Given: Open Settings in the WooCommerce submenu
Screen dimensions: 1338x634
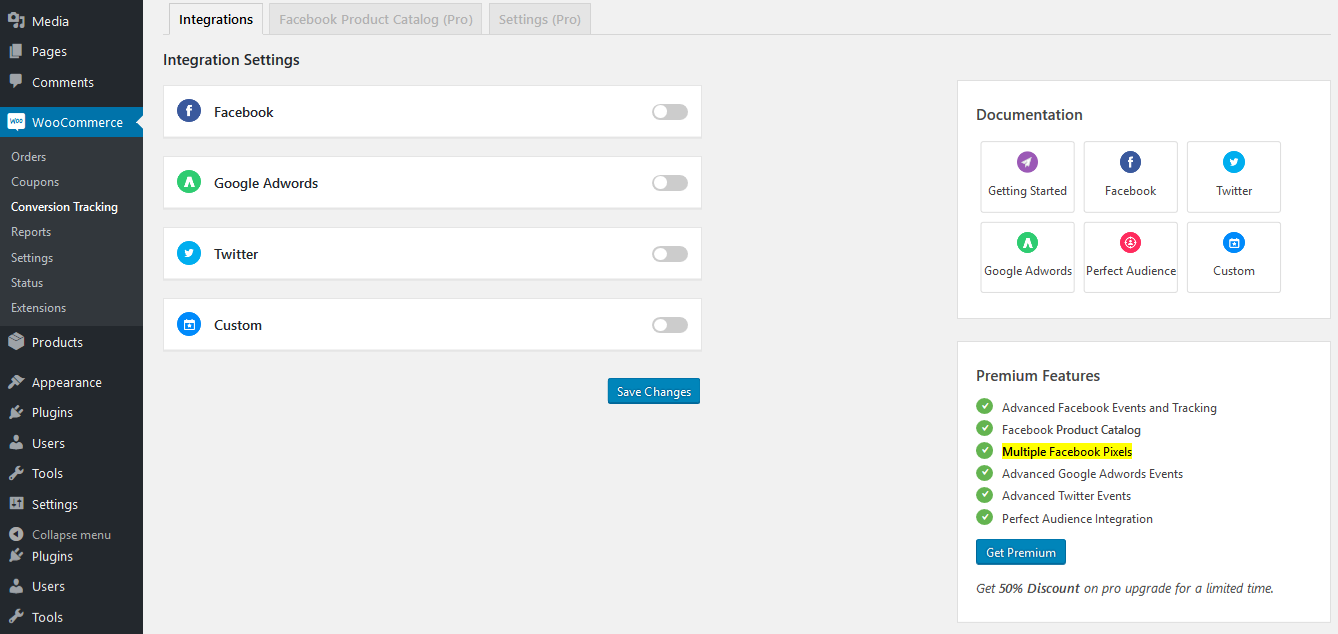Looking at the screenshot, I should (x=32, y=258).
